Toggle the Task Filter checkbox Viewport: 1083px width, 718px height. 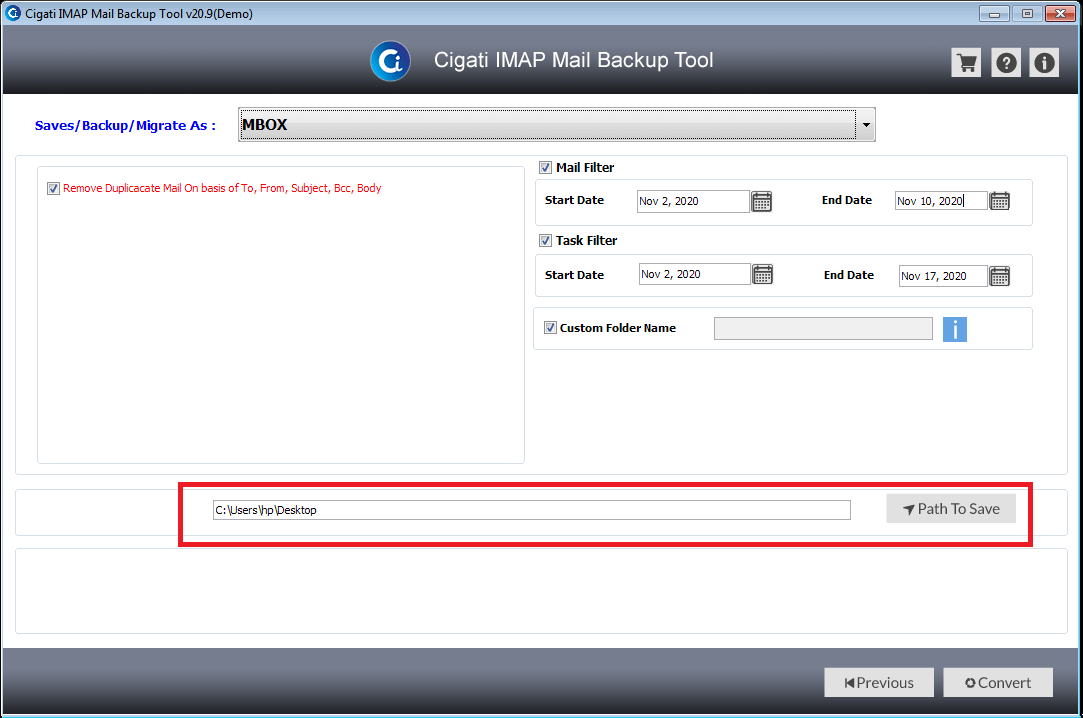(x=546, y=240)
